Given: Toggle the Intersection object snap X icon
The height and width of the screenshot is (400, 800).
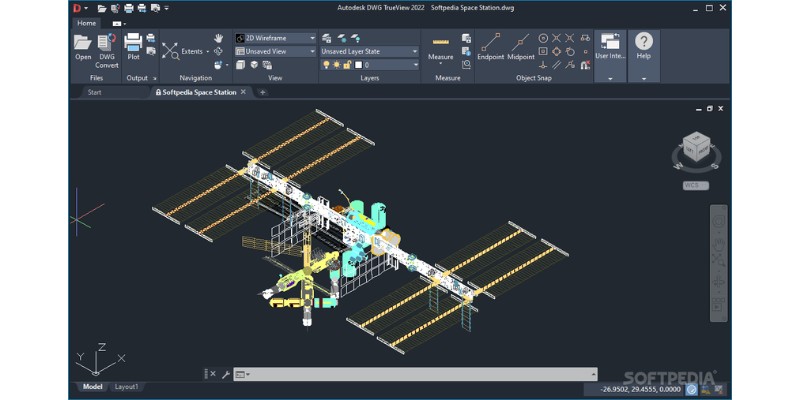Looking at the screenshot, I should (x=557, y=38).
